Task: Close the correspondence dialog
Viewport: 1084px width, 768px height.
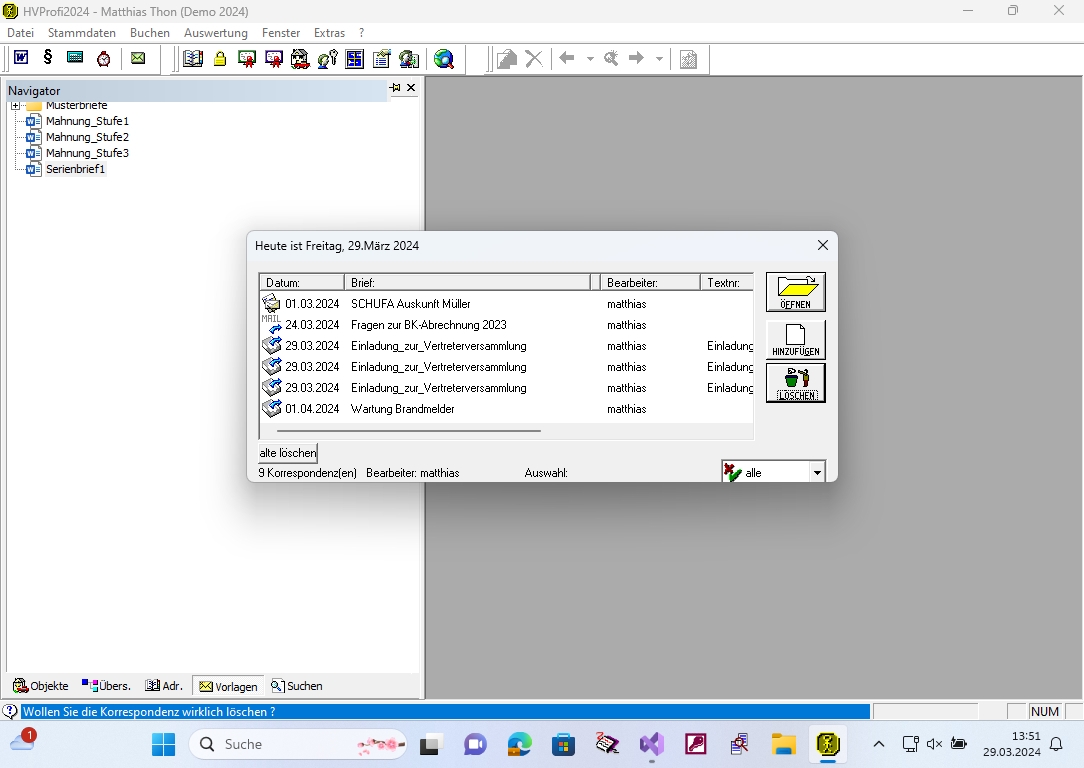Action: point(823,245)
